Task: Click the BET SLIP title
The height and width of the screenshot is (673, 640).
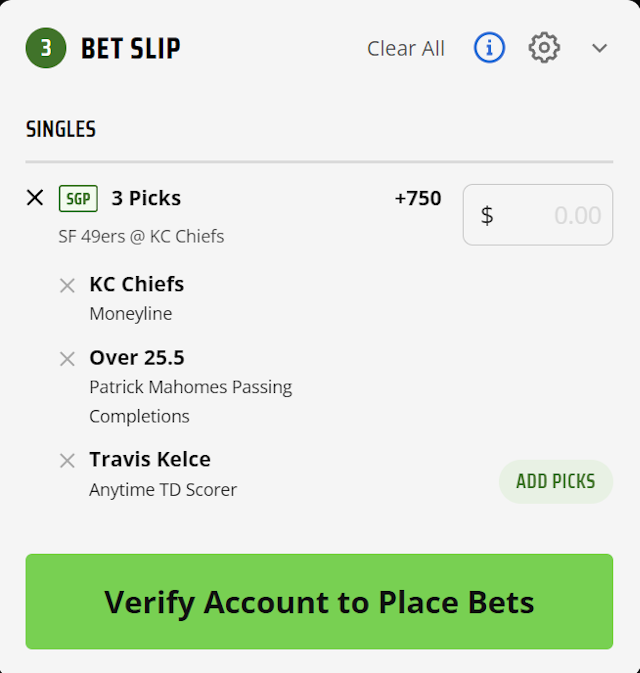Action: pyautogui.click(x=131, y=48)
